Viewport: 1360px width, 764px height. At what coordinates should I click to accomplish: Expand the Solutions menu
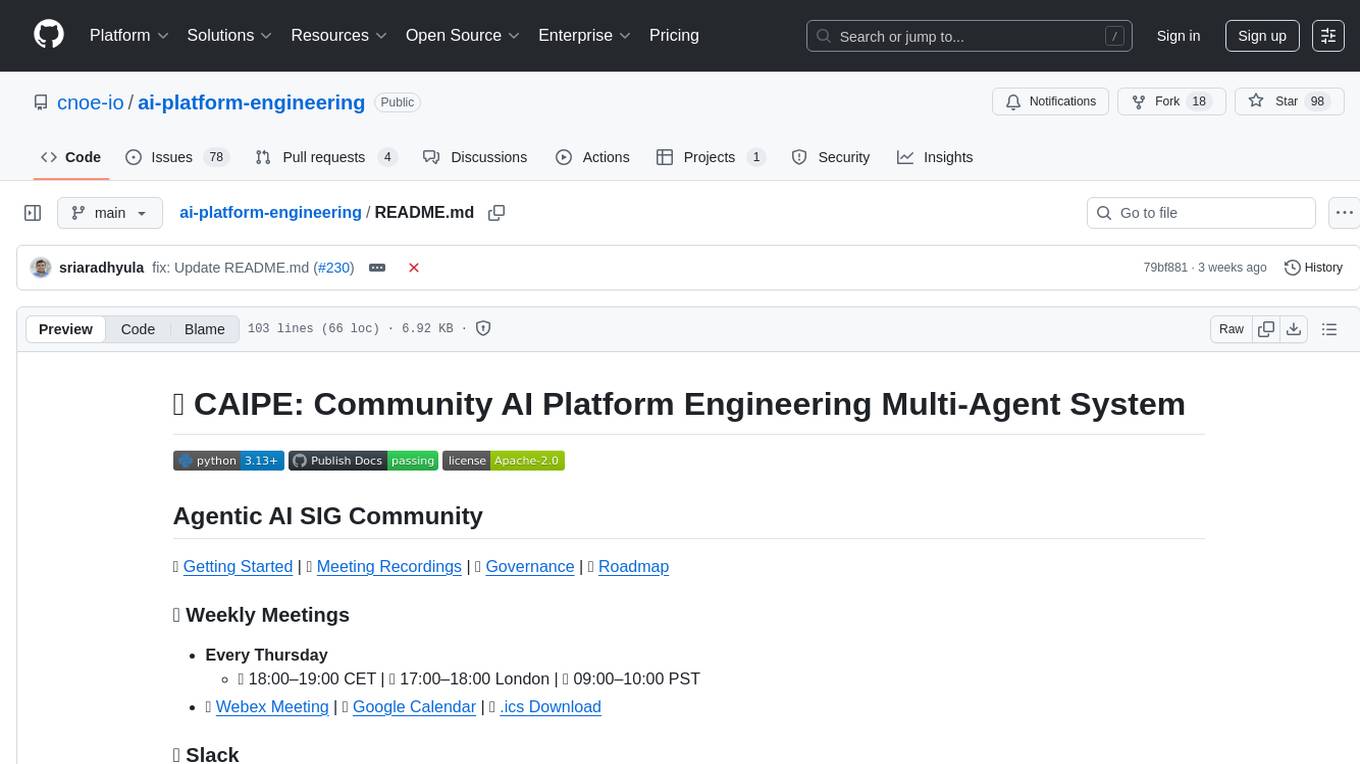coord(230,35)
